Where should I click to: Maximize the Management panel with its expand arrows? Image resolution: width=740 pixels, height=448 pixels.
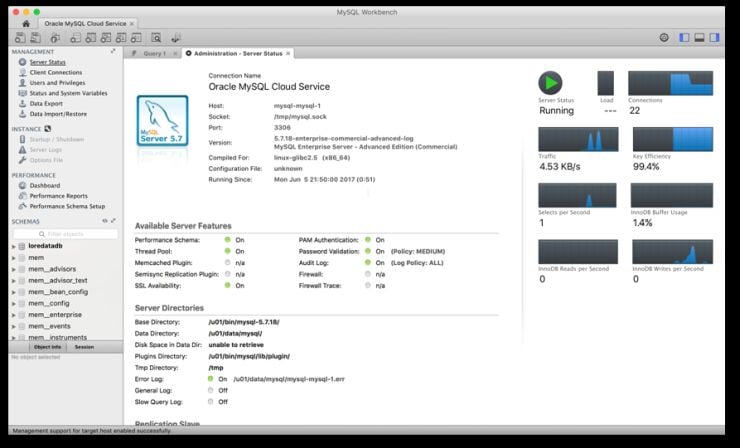tap(113, 51)
